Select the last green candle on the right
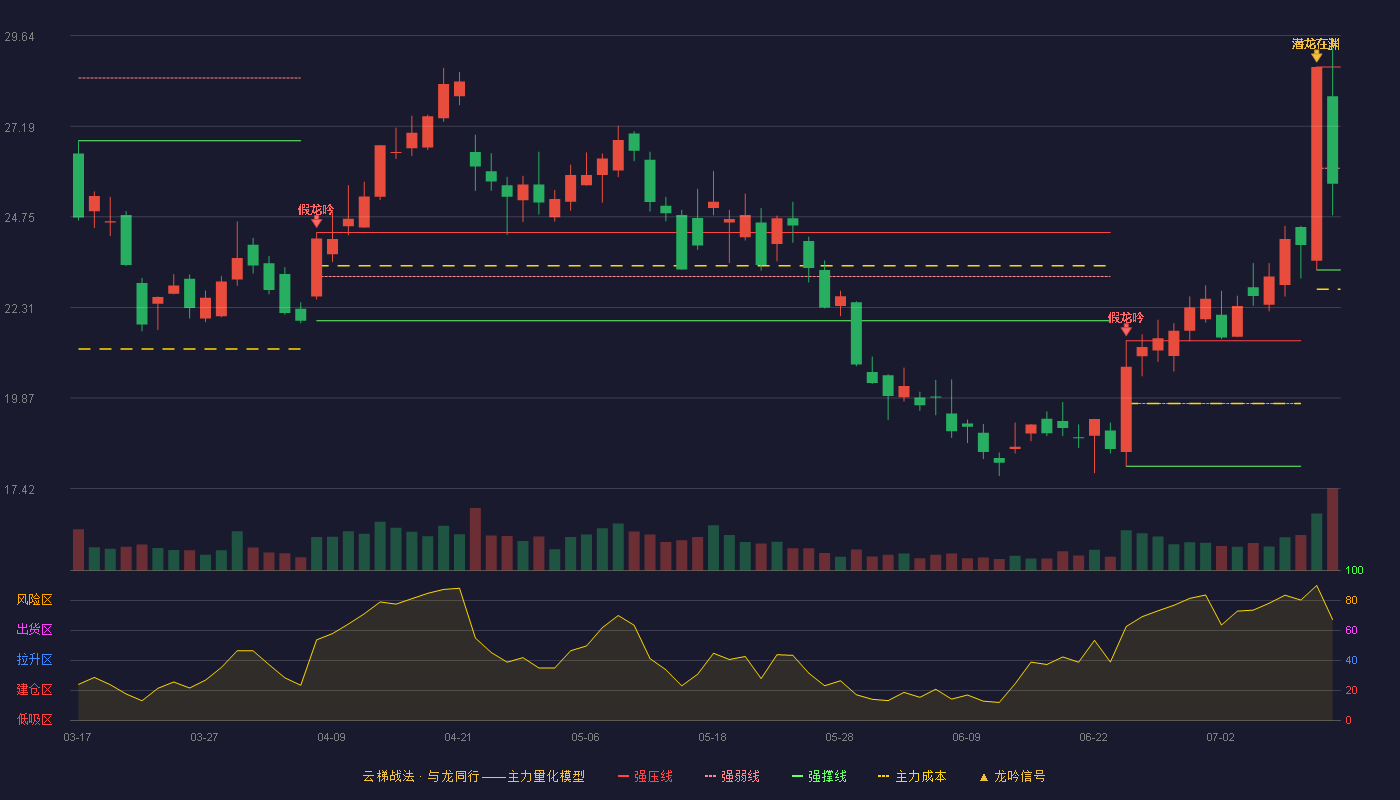Image resolution: width=1400 pixels, height=800 pixels. (x=1332, y=140)
